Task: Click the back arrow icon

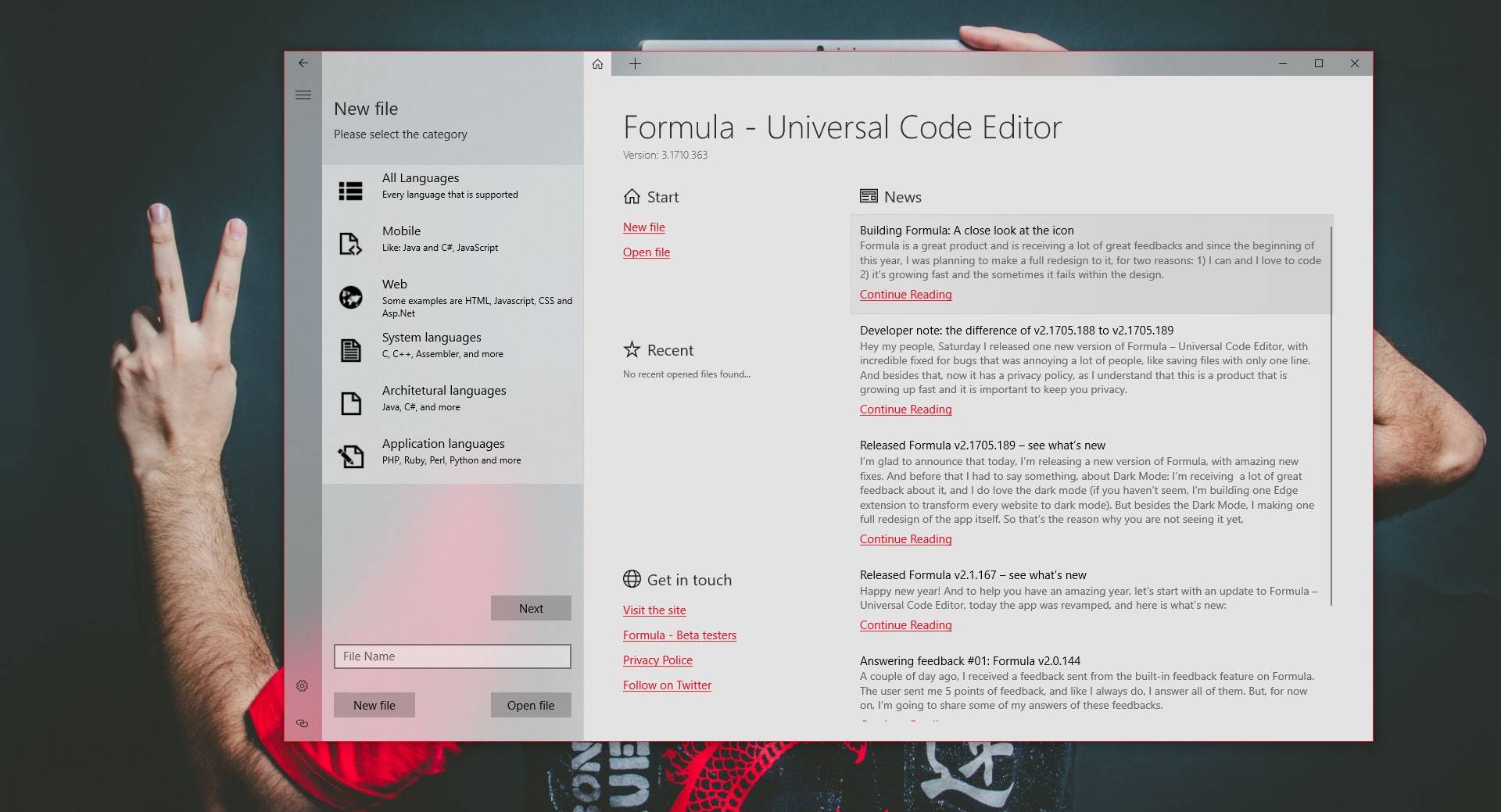Action: [303, 63]
